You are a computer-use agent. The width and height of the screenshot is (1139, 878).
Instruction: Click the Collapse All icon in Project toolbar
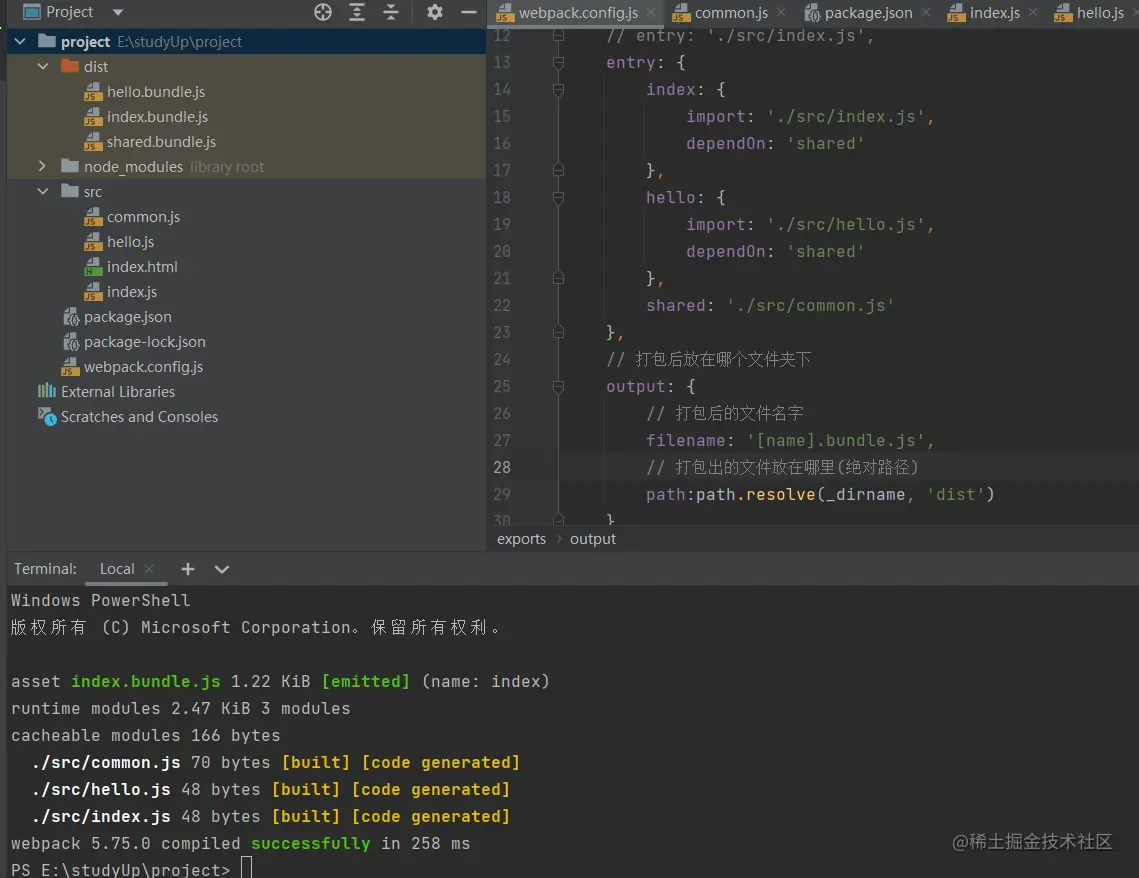391,12
